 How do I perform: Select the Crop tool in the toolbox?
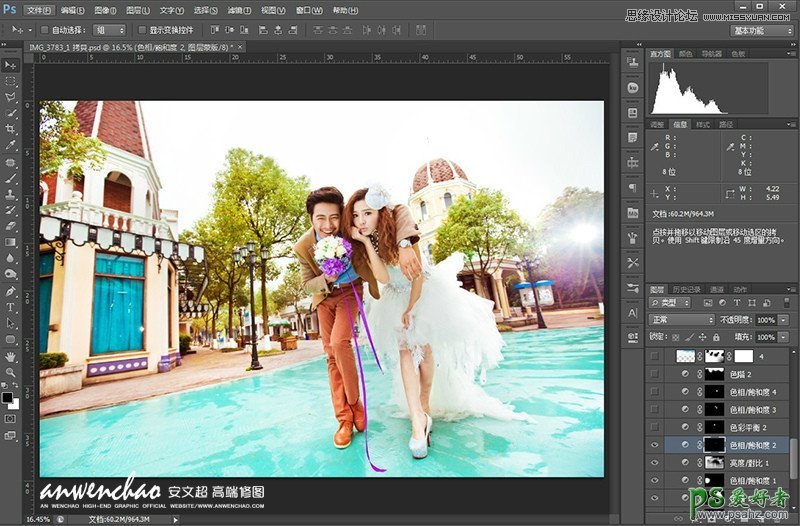tap(11, 129)
